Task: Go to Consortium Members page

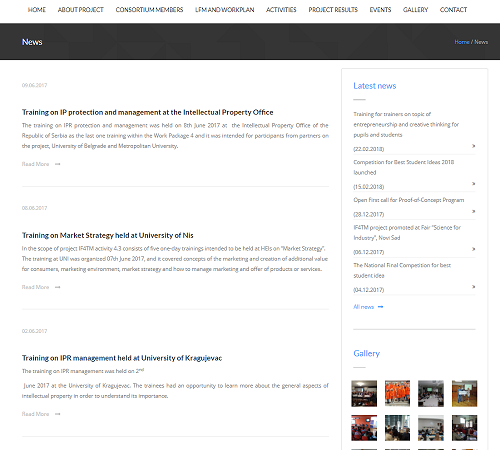Action: tap(149, 10)
